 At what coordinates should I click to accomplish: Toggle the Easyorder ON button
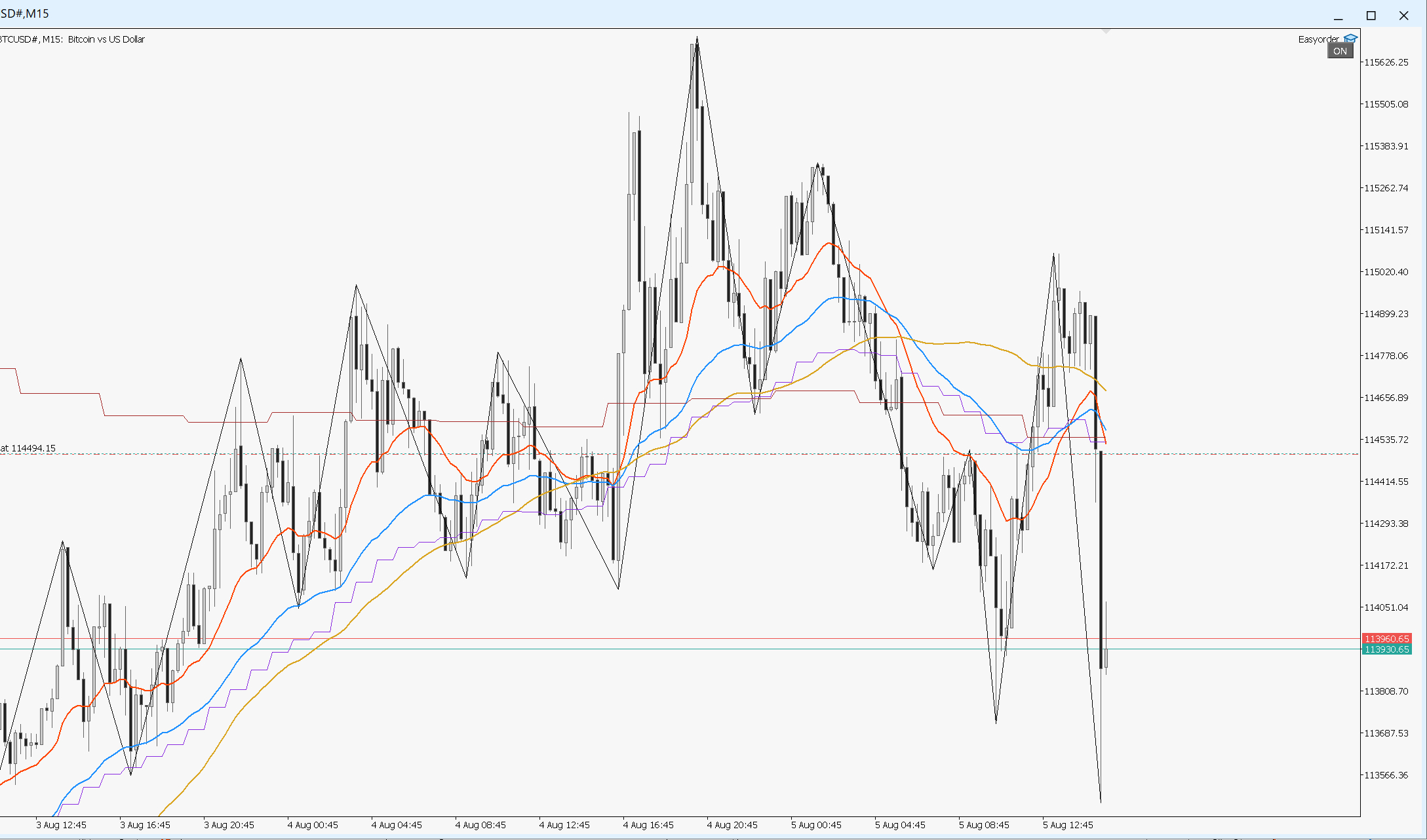1340,51
